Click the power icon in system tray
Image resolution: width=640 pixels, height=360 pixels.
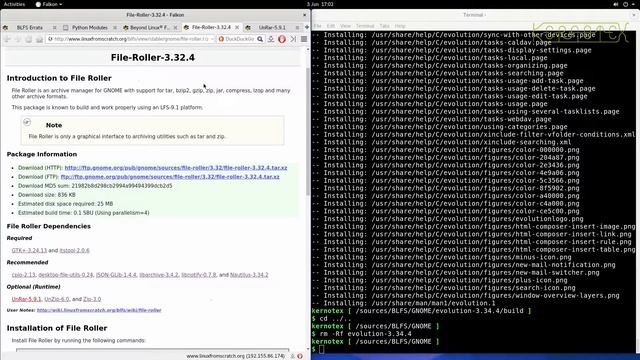pyautogui.click(x=625, y=4)
